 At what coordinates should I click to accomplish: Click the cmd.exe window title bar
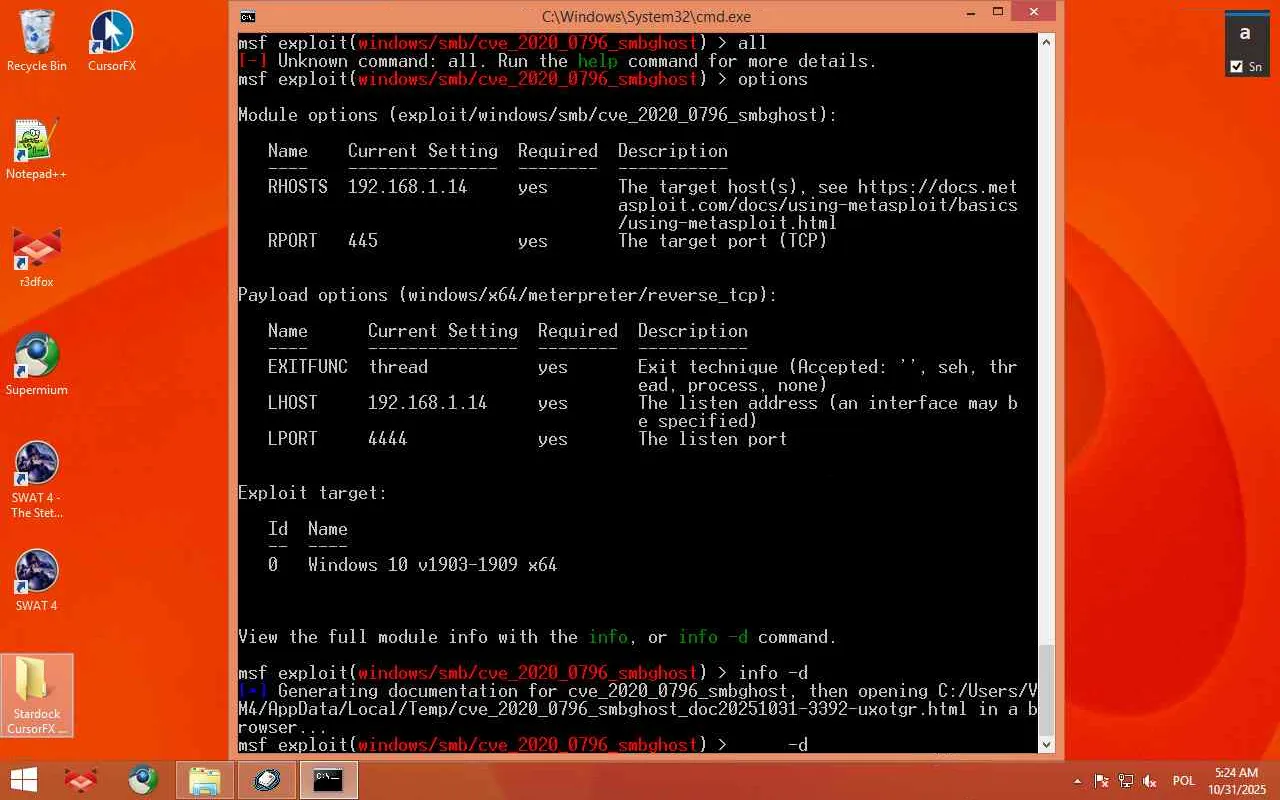(x=646, y=16)
